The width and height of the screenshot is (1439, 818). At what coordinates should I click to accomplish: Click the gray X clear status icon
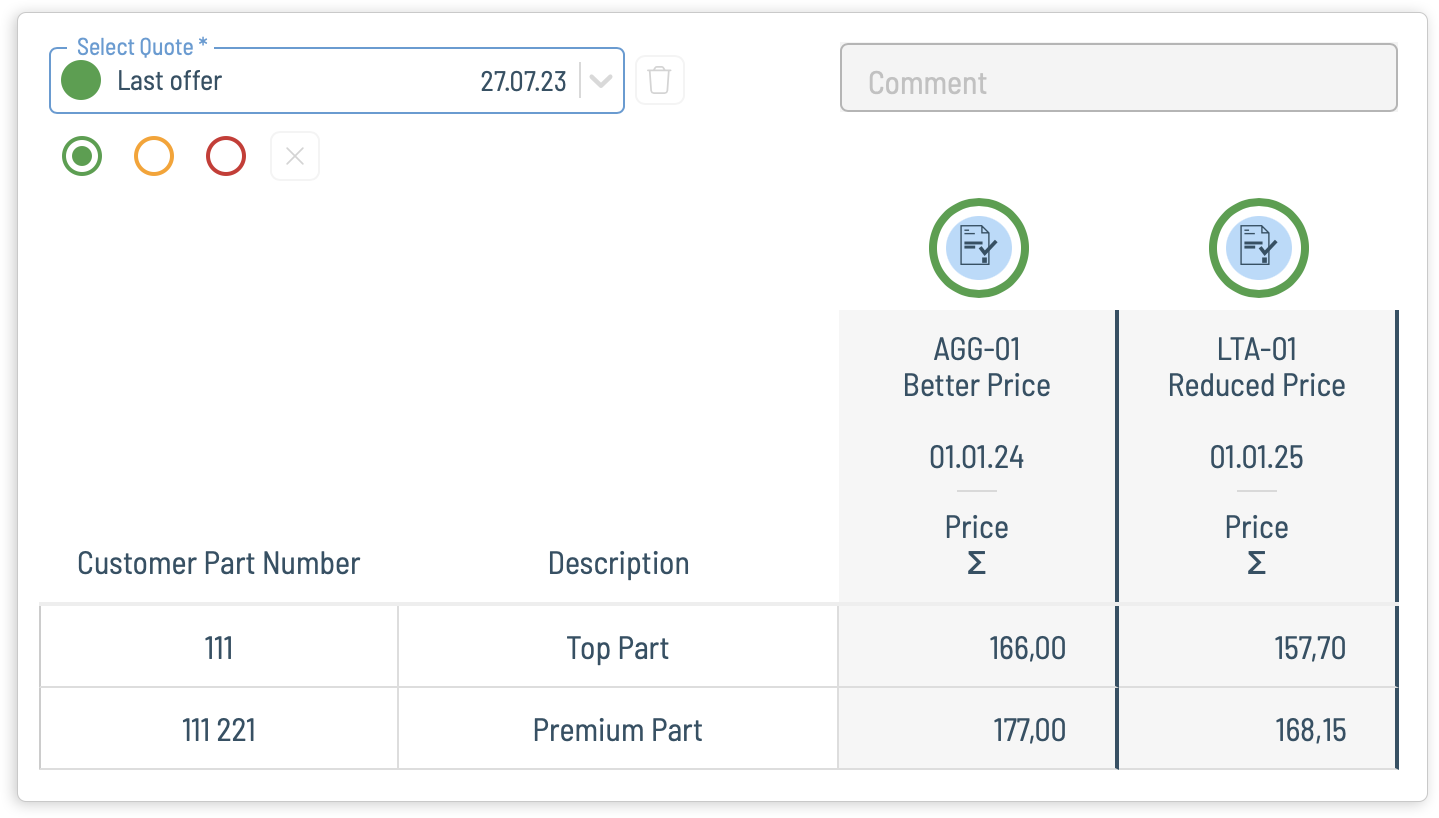[x=295, y=156]
